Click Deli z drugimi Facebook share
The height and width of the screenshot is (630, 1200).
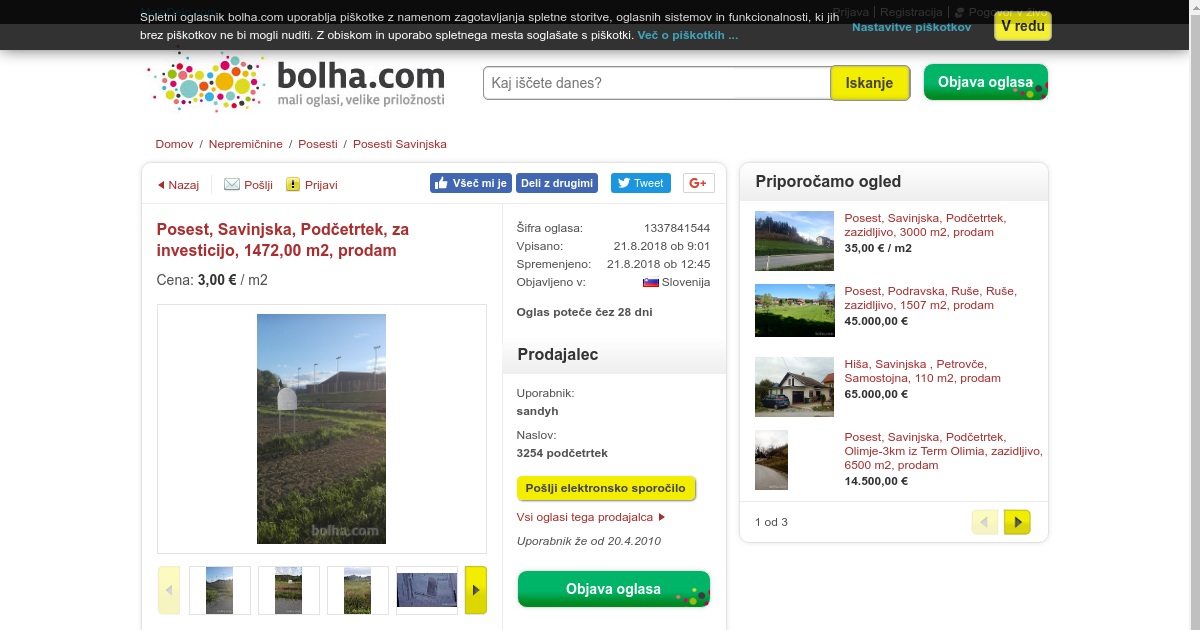(x=557, y=183)
